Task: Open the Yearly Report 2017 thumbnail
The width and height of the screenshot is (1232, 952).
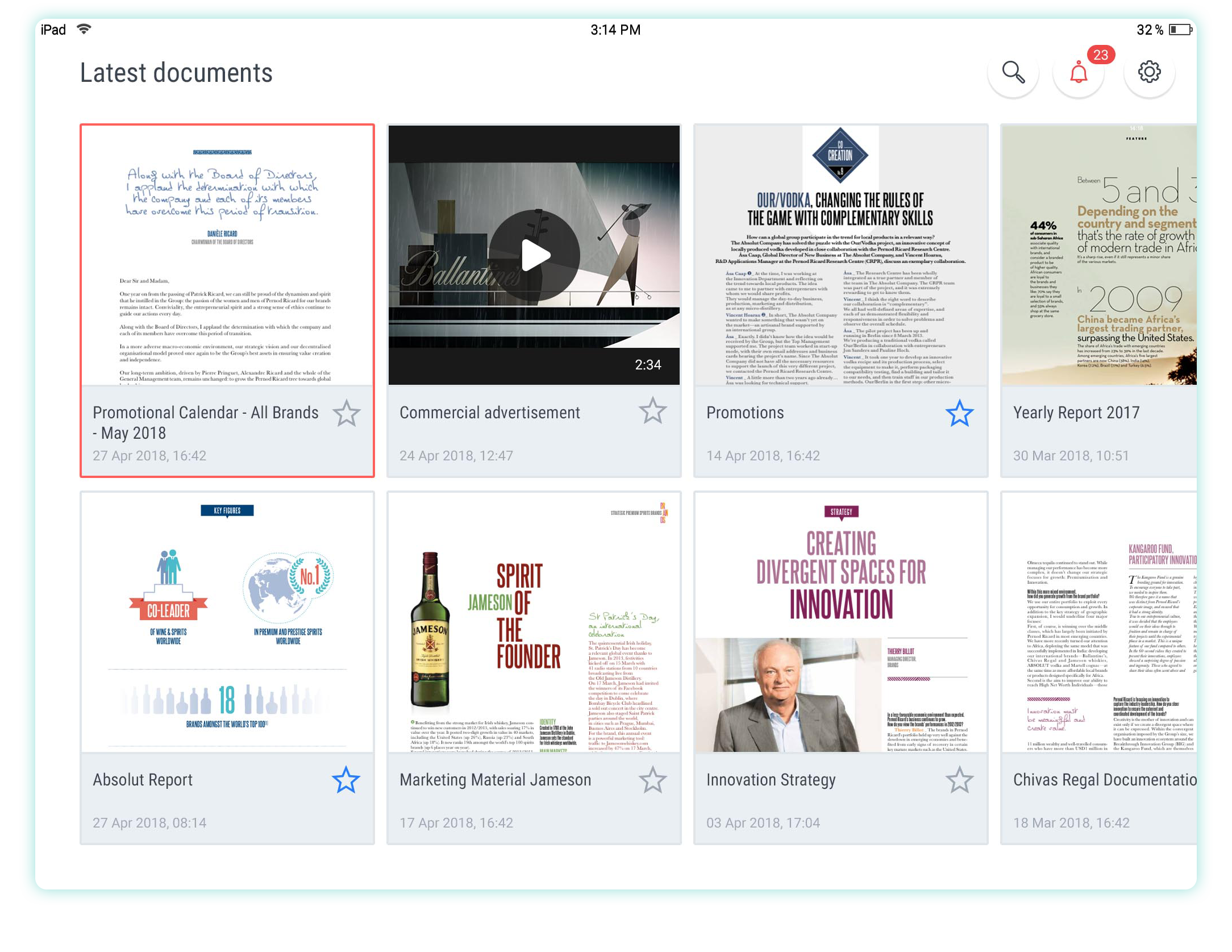Action: (1099, 255)
